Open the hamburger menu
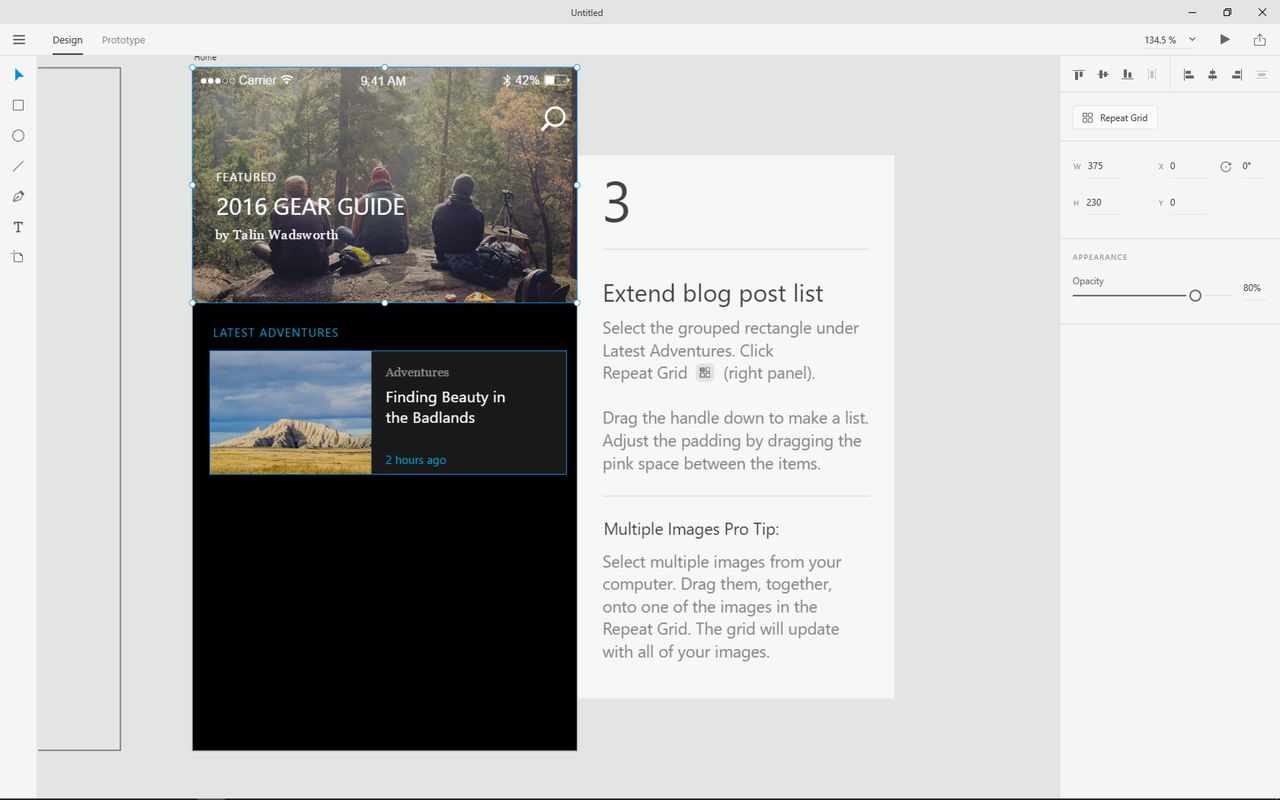The image size is (1280, 800). (x=19, y=40)
